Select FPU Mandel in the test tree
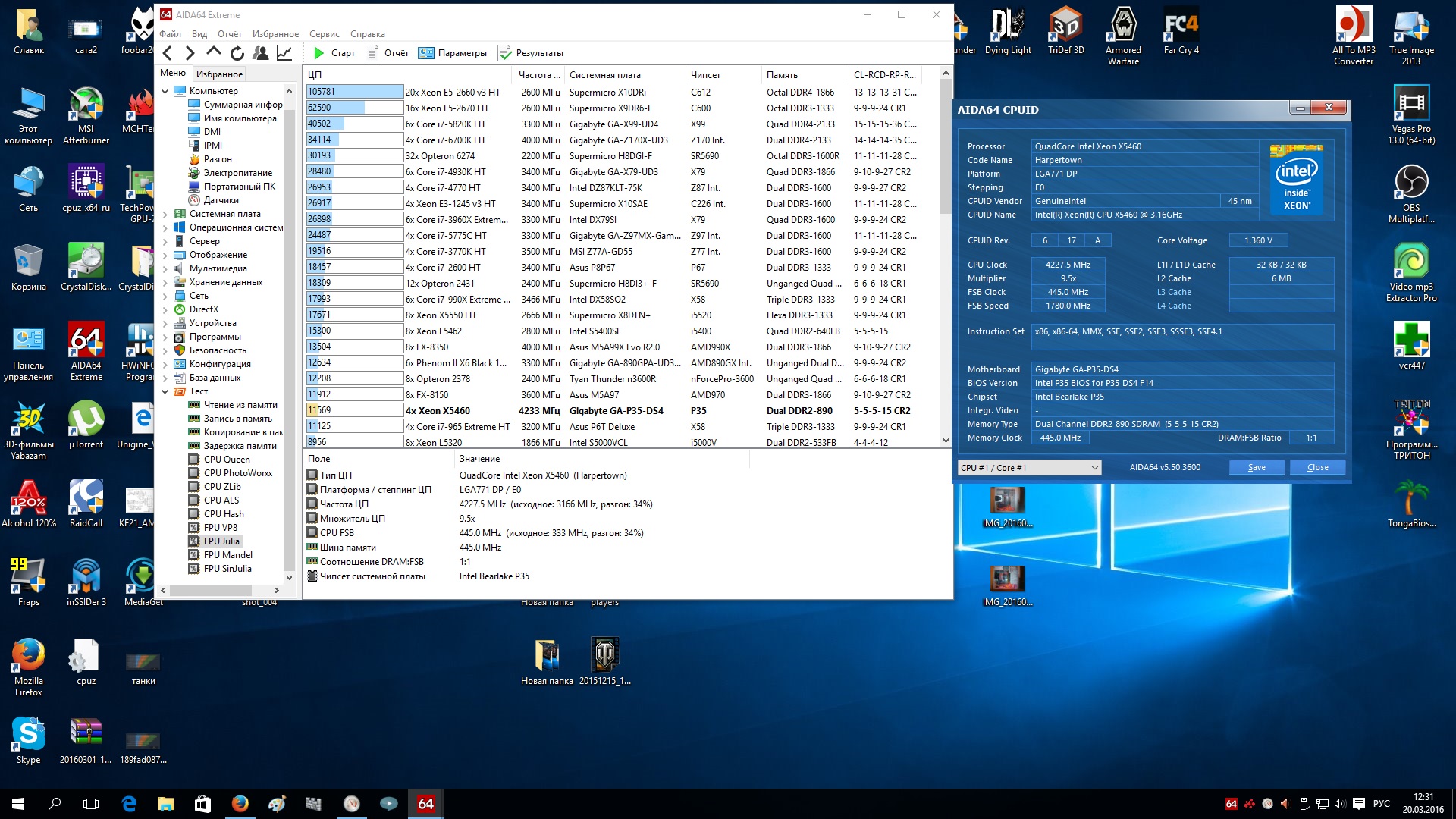1456x819 pixels. pyautogui.click(x=227, y=555)
